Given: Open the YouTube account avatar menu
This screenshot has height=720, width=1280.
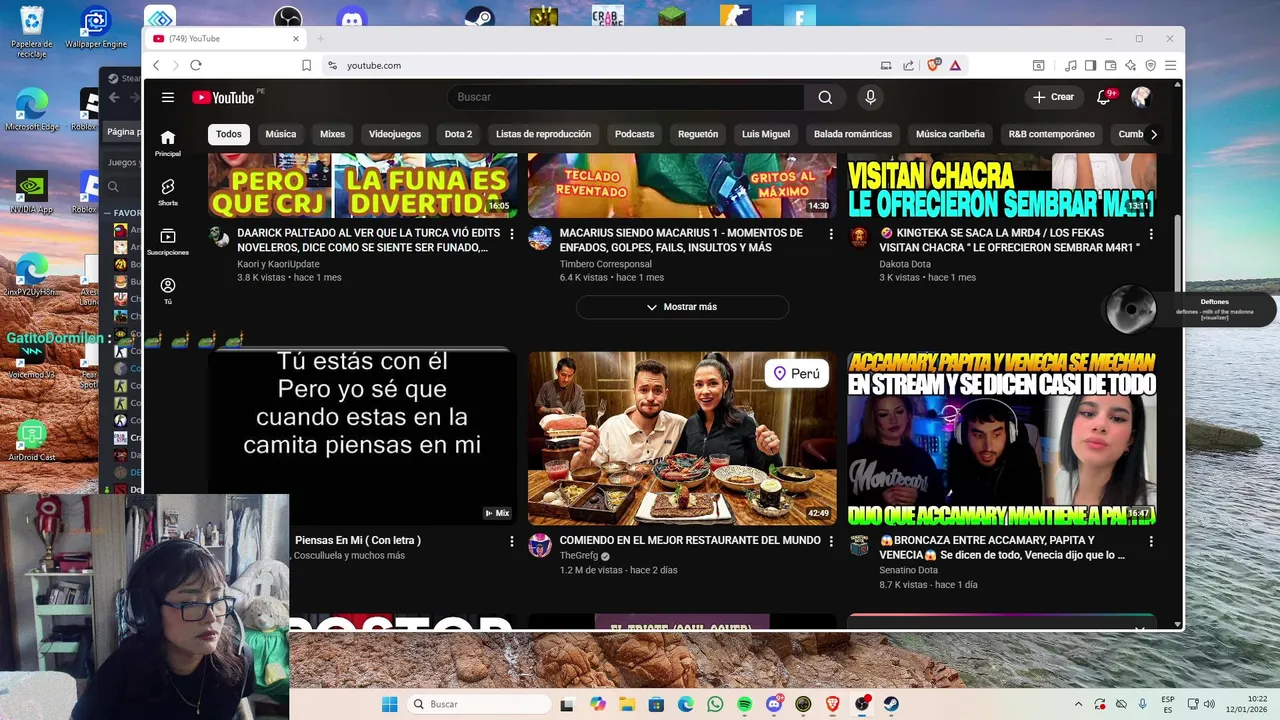Looking at the screenshot, I should pos(1141,97).
